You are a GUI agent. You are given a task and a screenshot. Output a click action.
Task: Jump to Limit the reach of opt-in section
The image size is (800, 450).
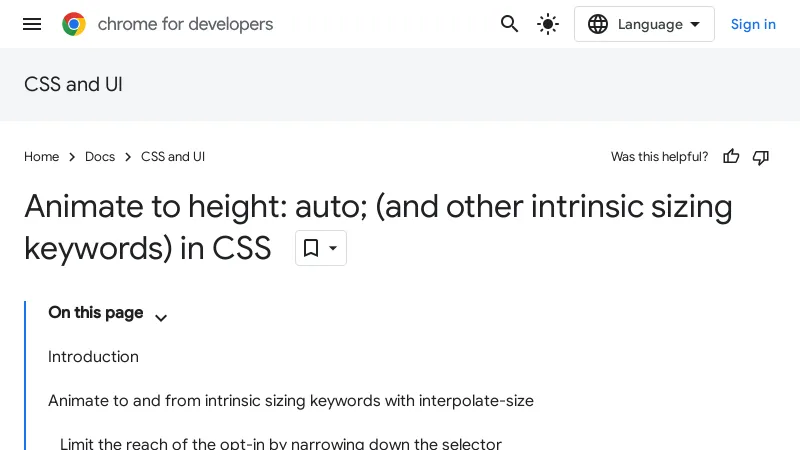point(280,443)
